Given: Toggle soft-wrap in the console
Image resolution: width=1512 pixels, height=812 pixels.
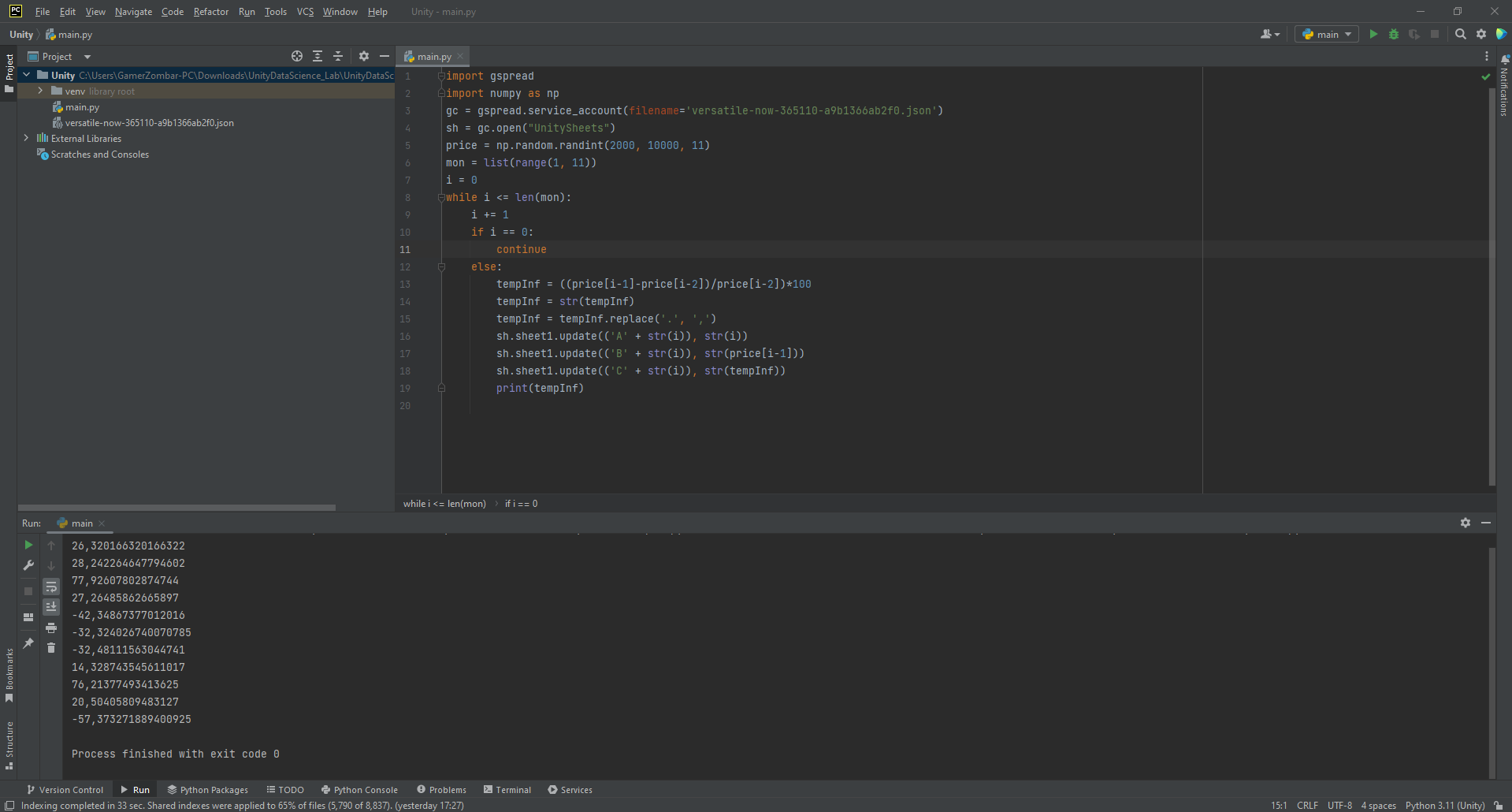Looking at the screenshot, I should [x=51, y=587].
